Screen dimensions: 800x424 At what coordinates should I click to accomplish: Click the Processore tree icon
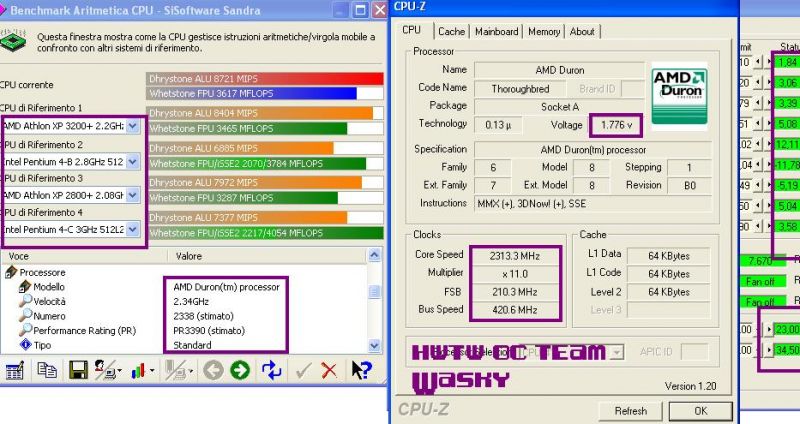pos(11,272)
